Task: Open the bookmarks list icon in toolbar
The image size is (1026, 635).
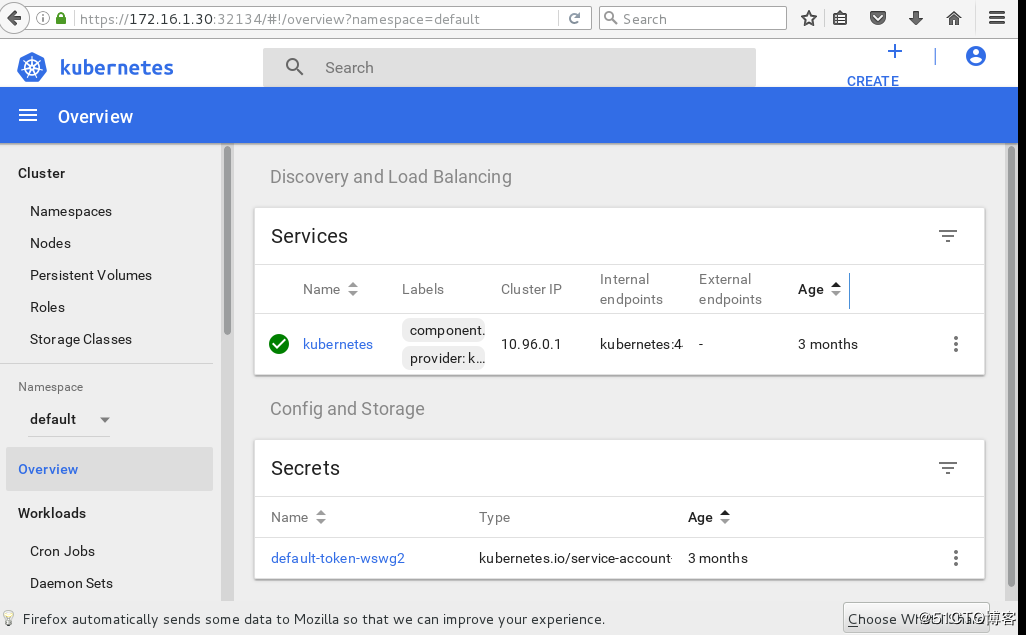Action: pyautogui.click(x=840, y=18)
